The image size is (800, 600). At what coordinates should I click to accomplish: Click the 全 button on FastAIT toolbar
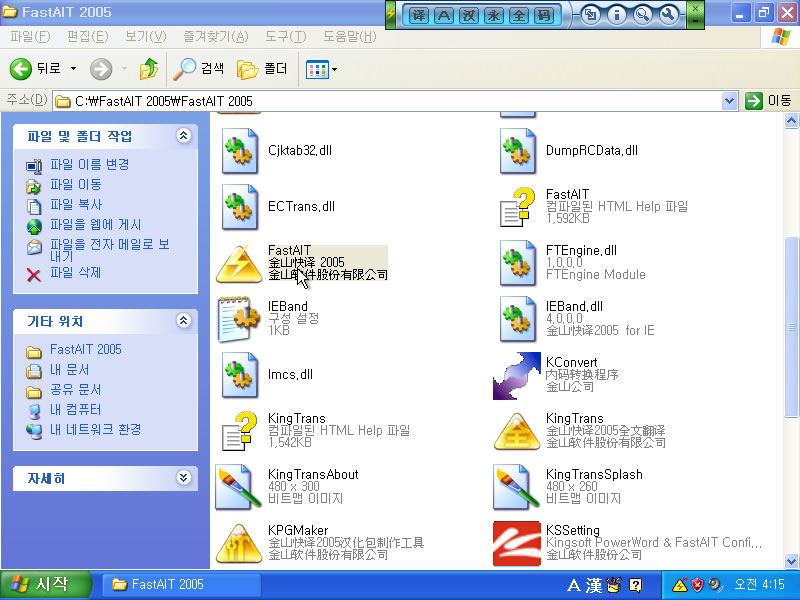[518, 15]
